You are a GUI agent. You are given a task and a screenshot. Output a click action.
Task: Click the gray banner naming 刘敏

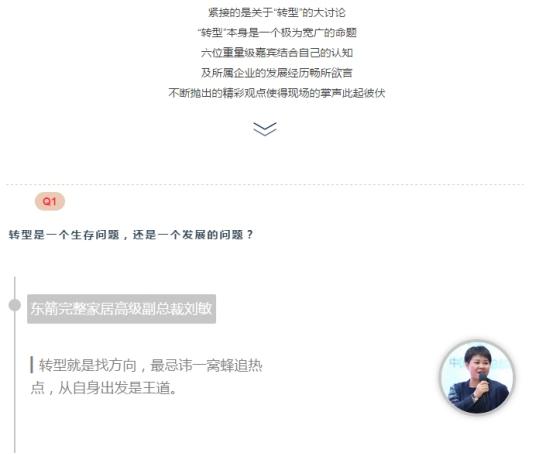[x=122, y=309]
